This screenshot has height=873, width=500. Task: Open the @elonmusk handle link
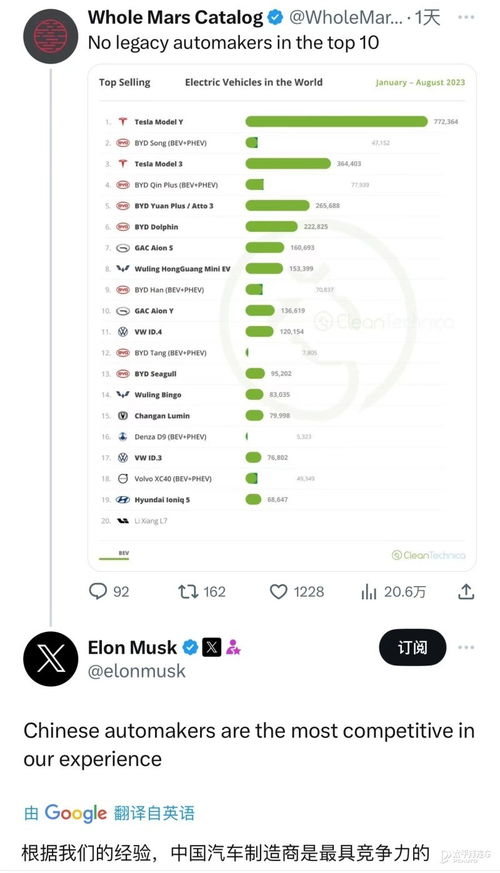click(x=137, y=671)
